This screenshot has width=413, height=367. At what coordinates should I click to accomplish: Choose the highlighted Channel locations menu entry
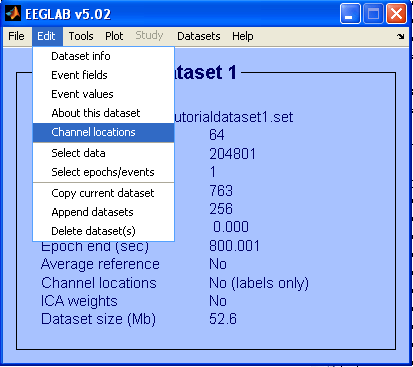(104, 132)
